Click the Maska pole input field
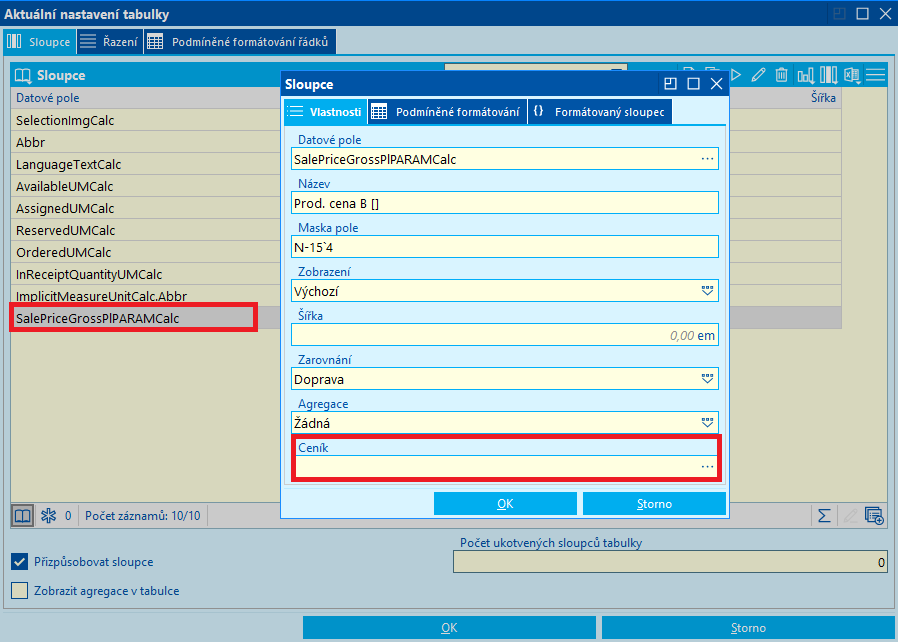This screenshot has width=898, height=642. [x=505, y=247]
